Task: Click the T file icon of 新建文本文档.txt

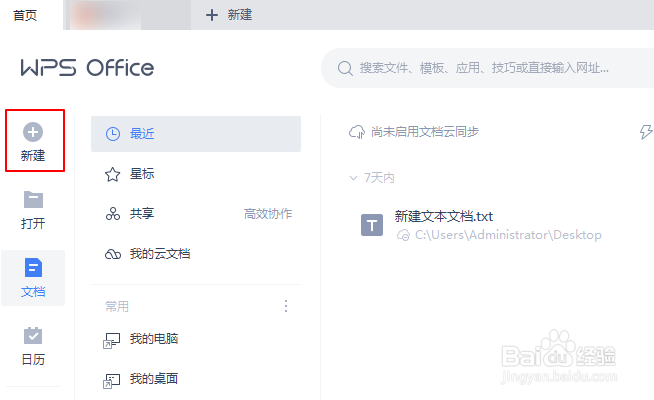Action: point(372,225)
